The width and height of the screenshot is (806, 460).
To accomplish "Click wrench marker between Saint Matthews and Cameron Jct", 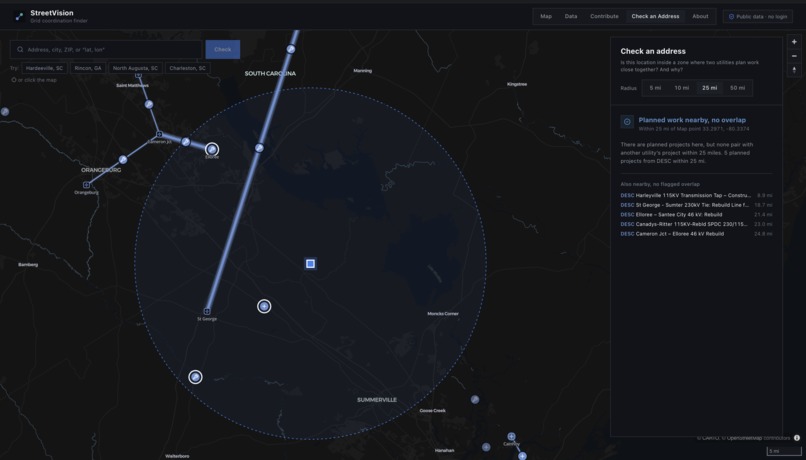I will (x=149, y=104).
